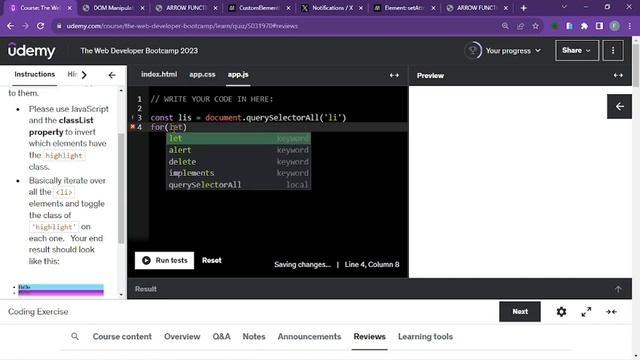Click the instructions panel scrollbar
Image resolution: width=640 pixels, height=360 pixels.
121,188
